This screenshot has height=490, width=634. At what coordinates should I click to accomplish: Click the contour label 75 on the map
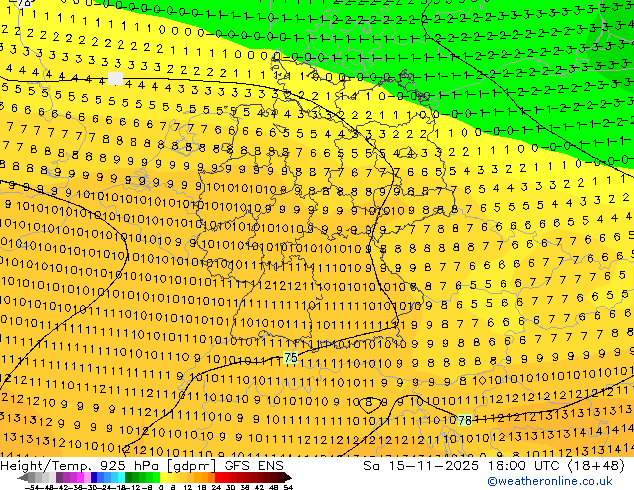[291, 357]
